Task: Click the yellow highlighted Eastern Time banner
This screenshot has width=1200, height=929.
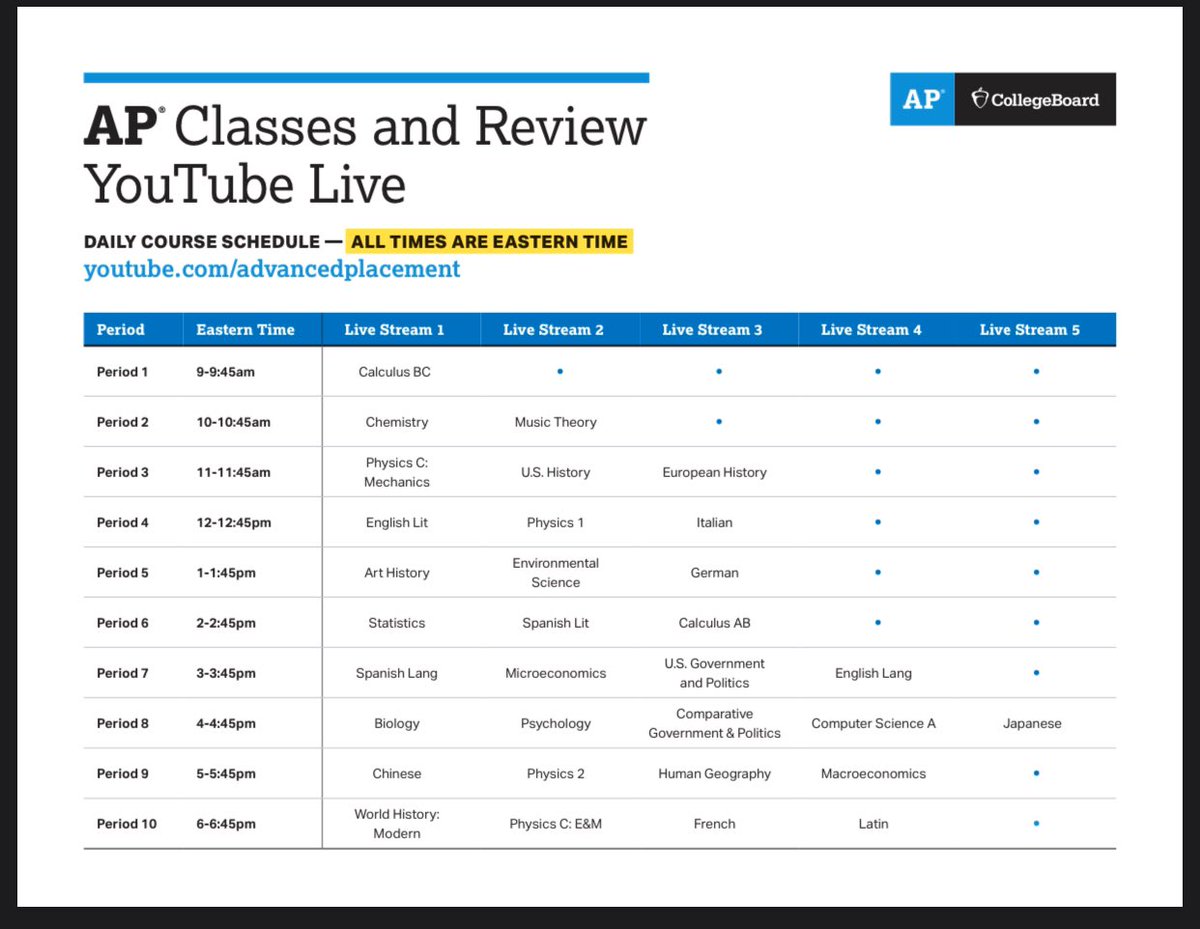Action: (x=489, y=241)
